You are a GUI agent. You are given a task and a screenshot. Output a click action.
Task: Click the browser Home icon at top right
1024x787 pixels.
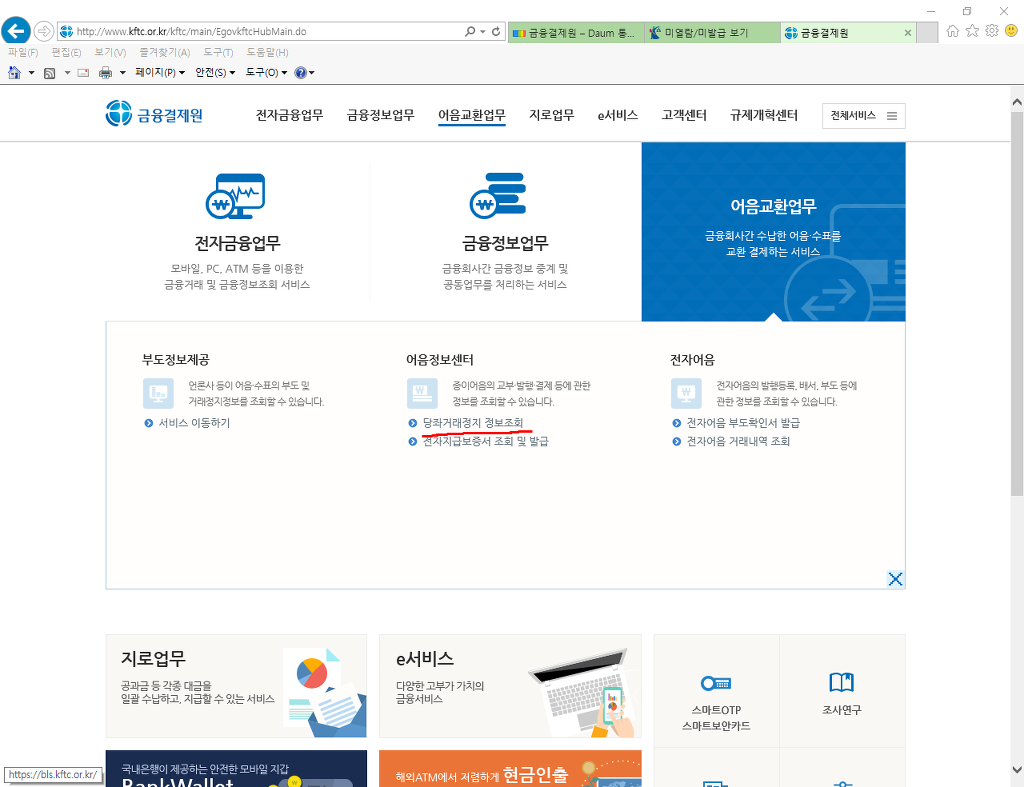pos(953,31)
